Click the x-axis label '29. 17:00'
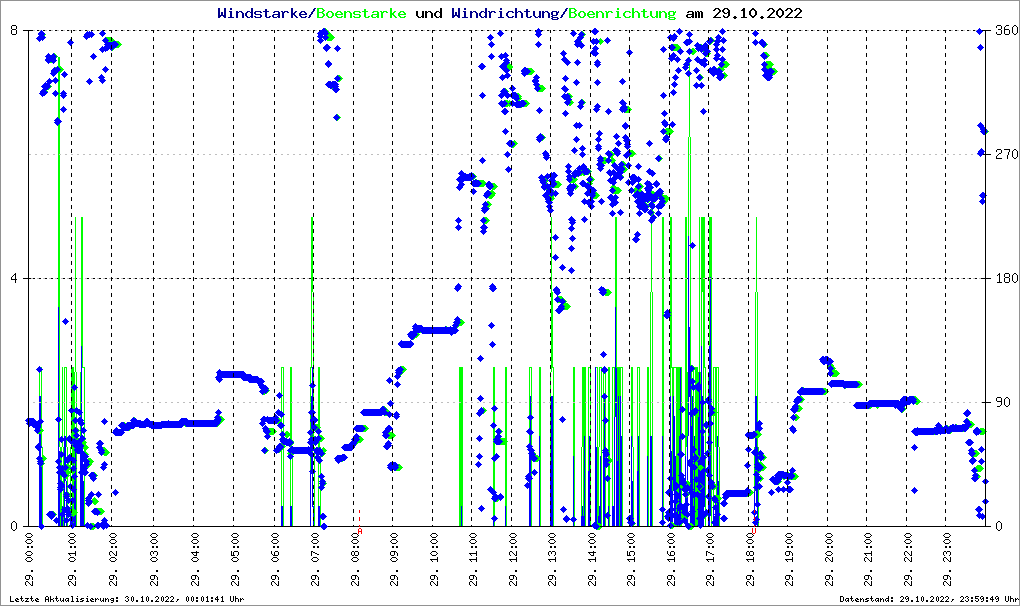 point(710,559)
